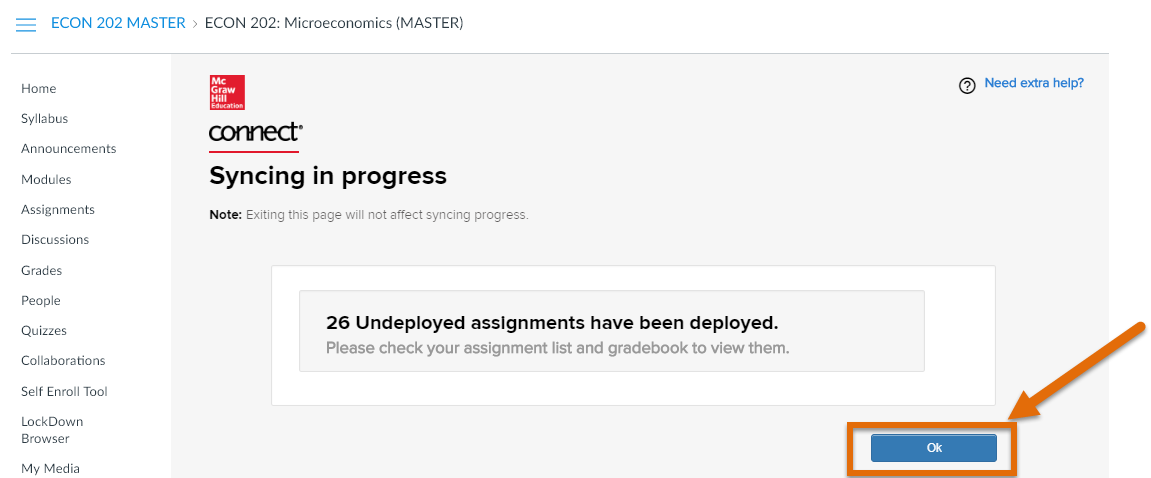The image size is (1151, 478).
Task: Open the People page
Action: pyautogui.click(x=40, y=300)
